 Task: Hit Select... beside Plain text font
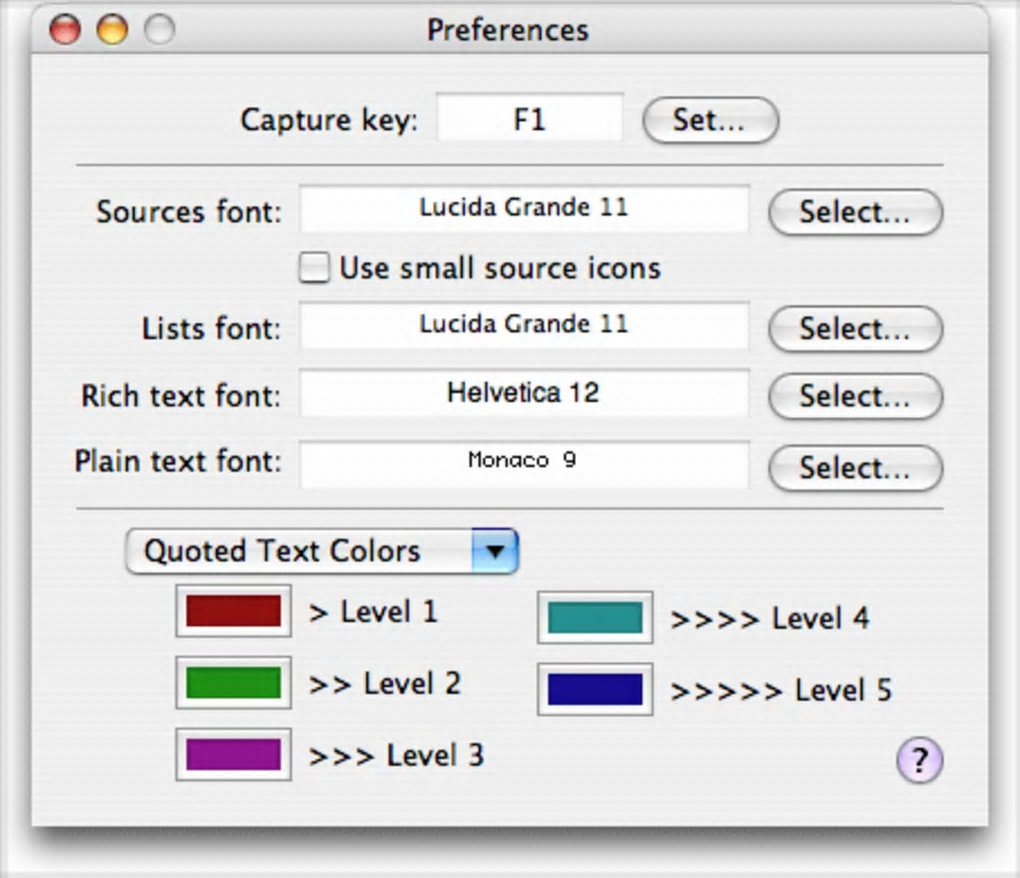click(855, 468)
